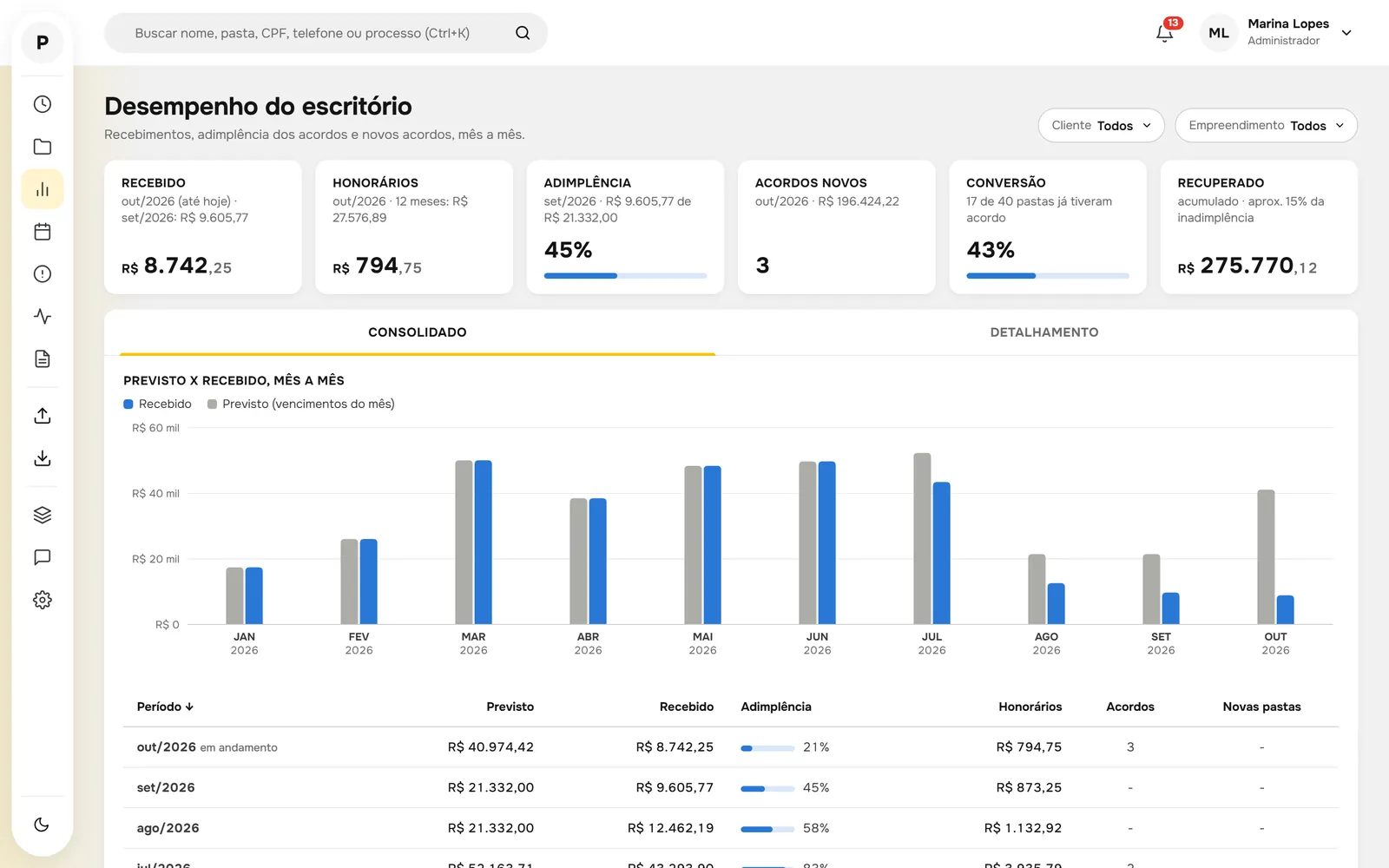Open the Cliente Todos filter dropdown
The height and width of the screenshot is (868, 1389).
point(1101,126)
